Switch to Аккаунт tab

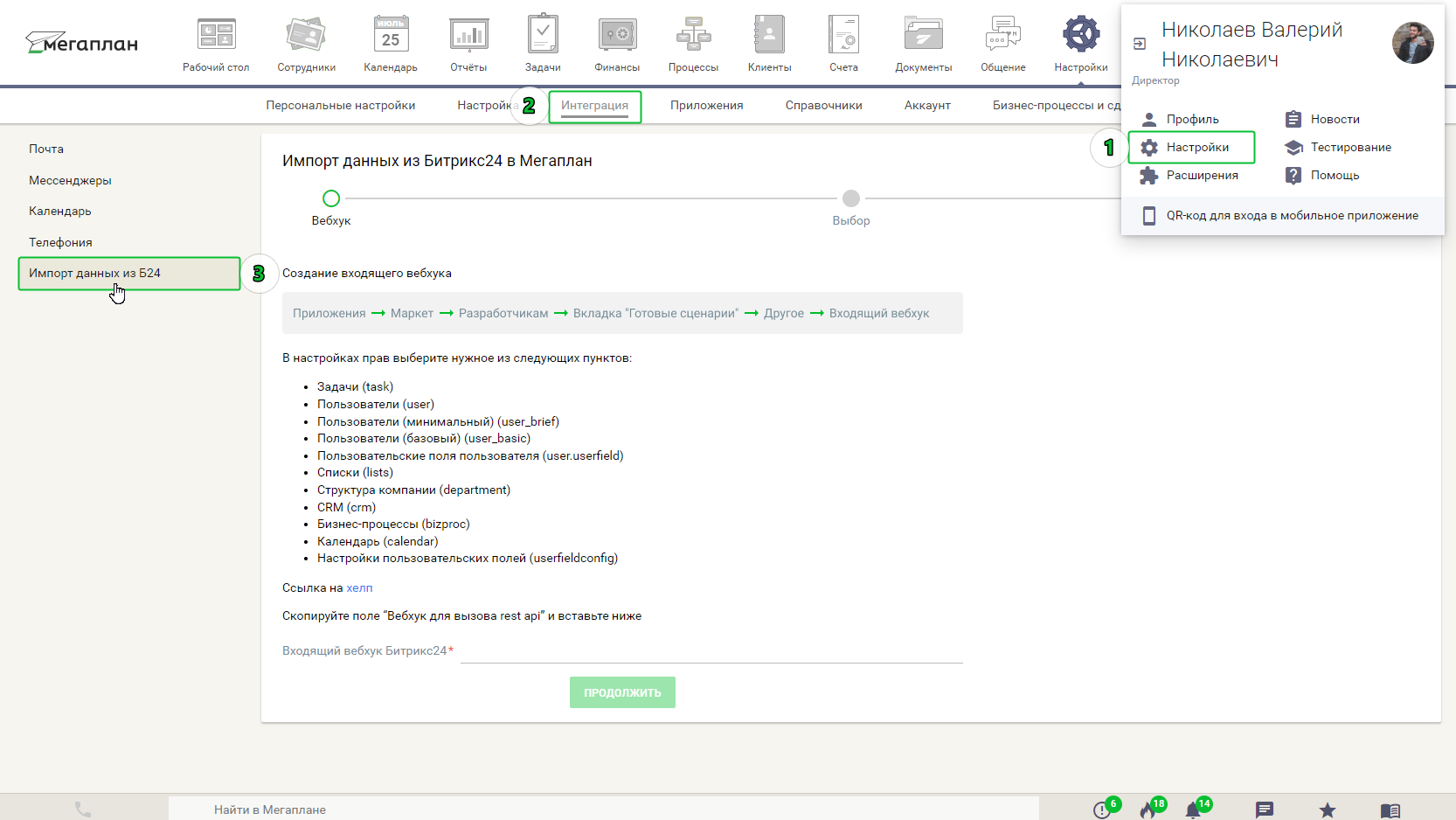coord(927,105)
